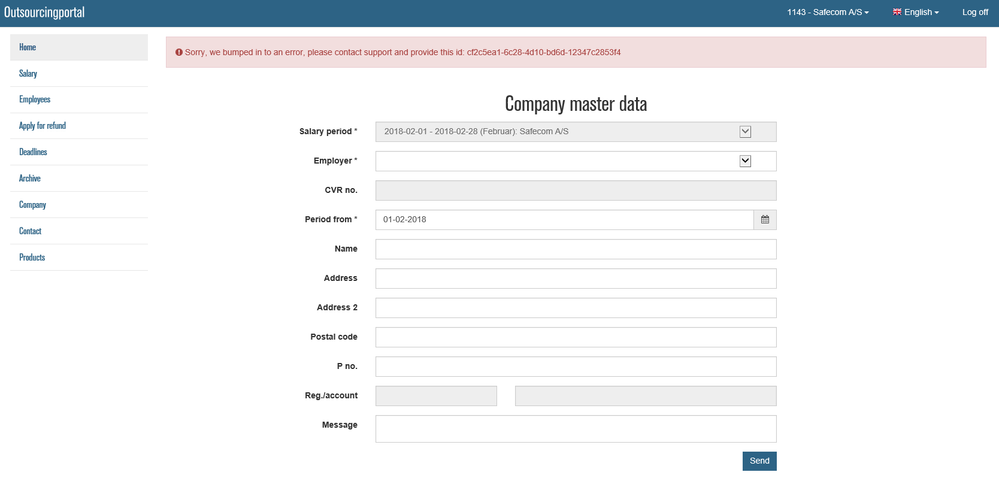Click the Message text area

(576, 429)
